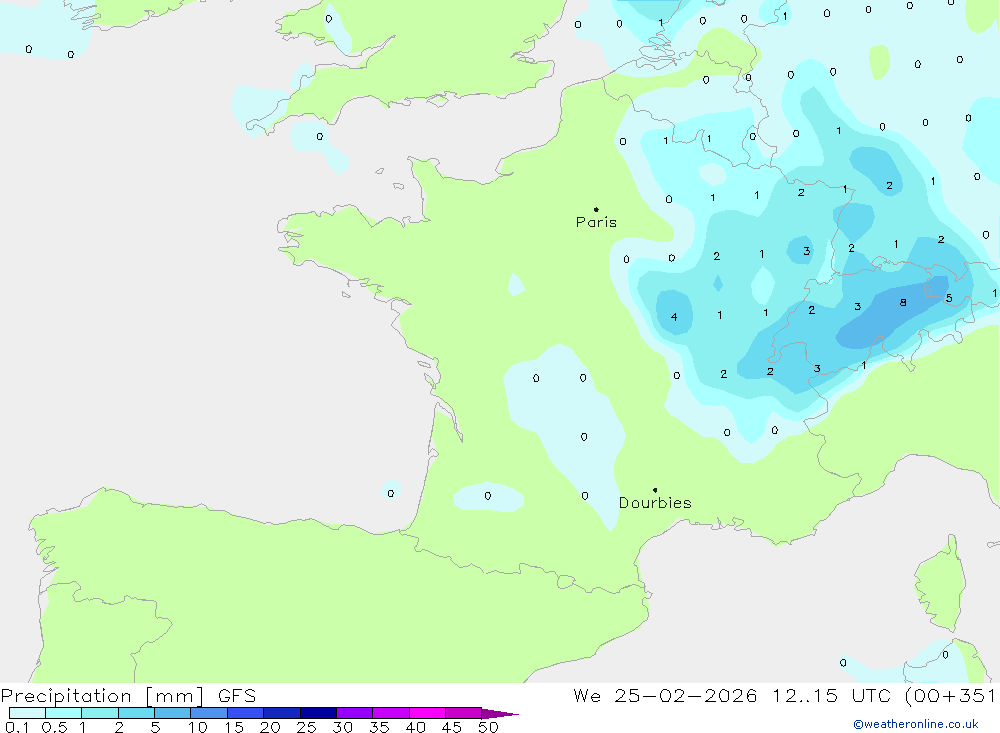Click the precipitation value 5 on the map
Viewport: 1000px width, 733px height.
(x=949, y=298)
